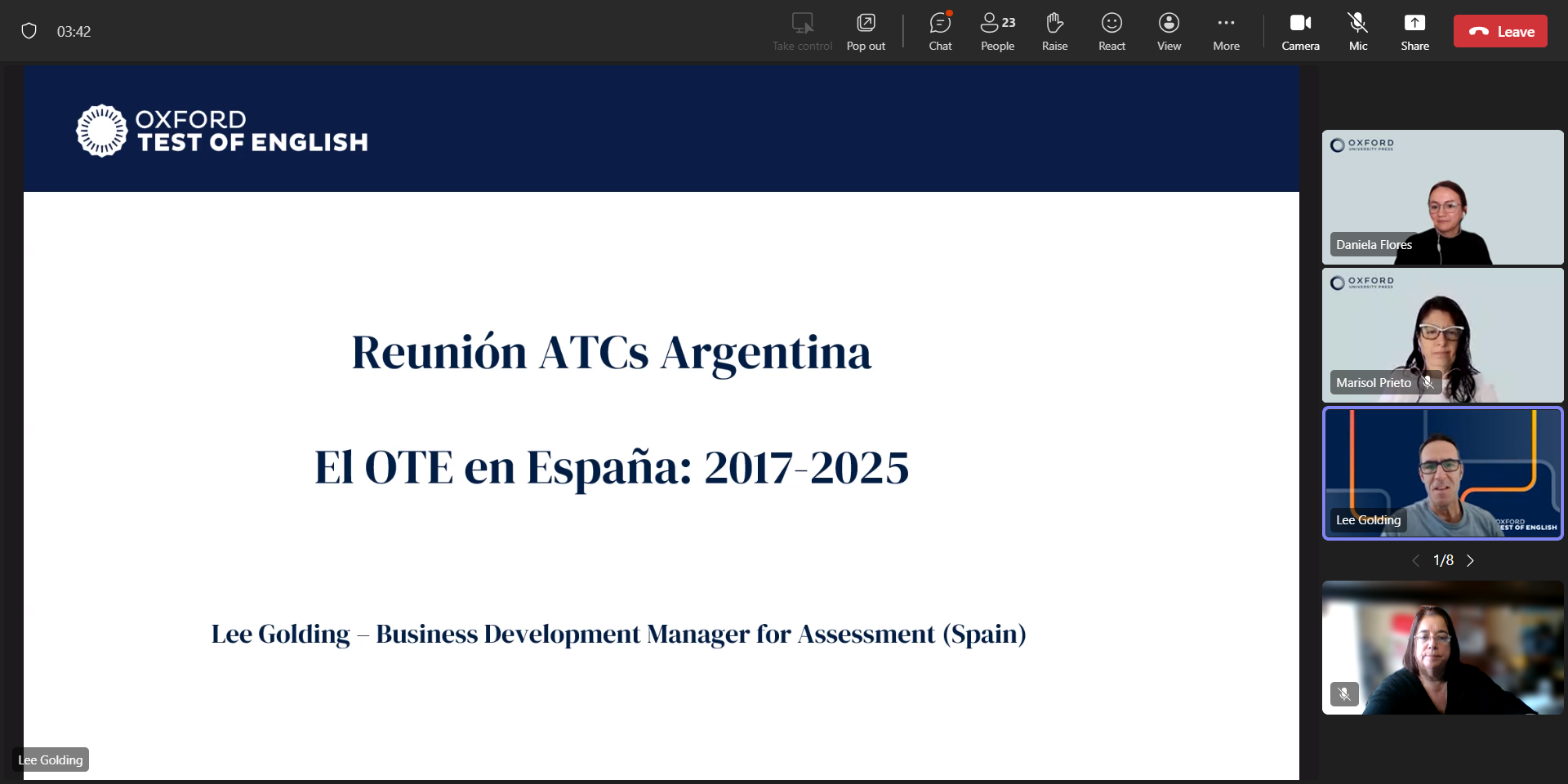The height and width of the screenshot is (784, 1568).
Task: Click the Daniela Flores name label
Action: tap(1374, 244)
